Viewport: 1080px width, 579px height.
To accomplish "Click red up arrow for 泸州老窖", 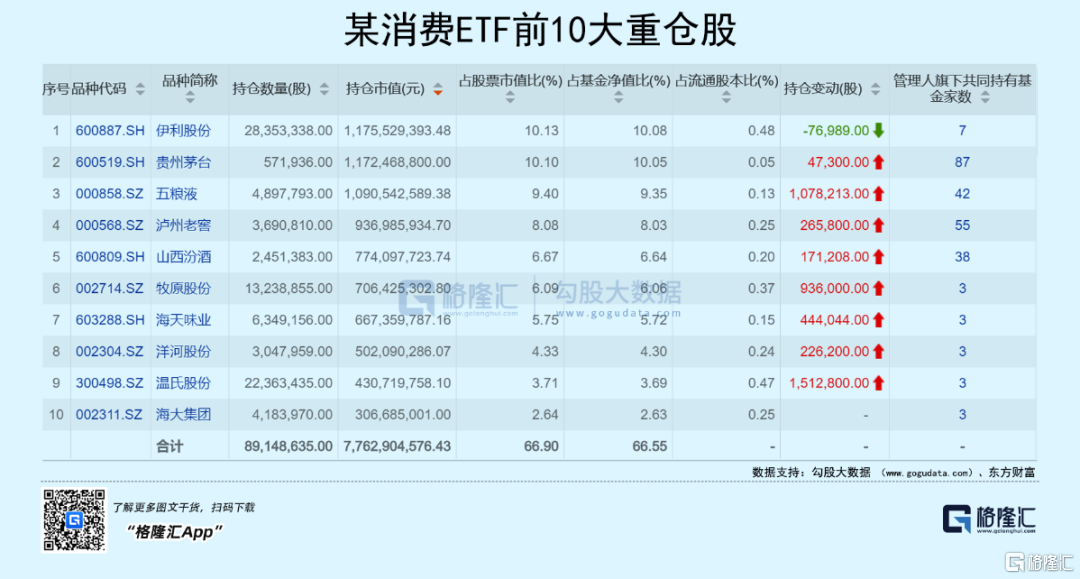I will point(878,226).
